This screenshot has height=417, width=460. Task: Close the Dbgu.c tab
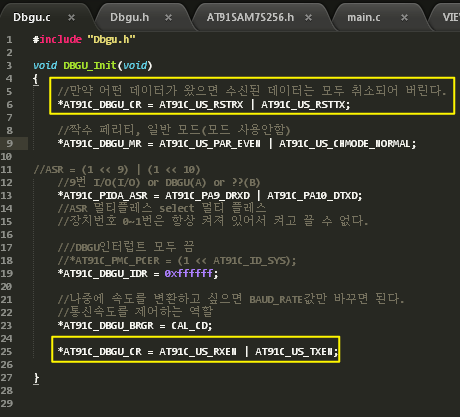click(x=71, y=17)
